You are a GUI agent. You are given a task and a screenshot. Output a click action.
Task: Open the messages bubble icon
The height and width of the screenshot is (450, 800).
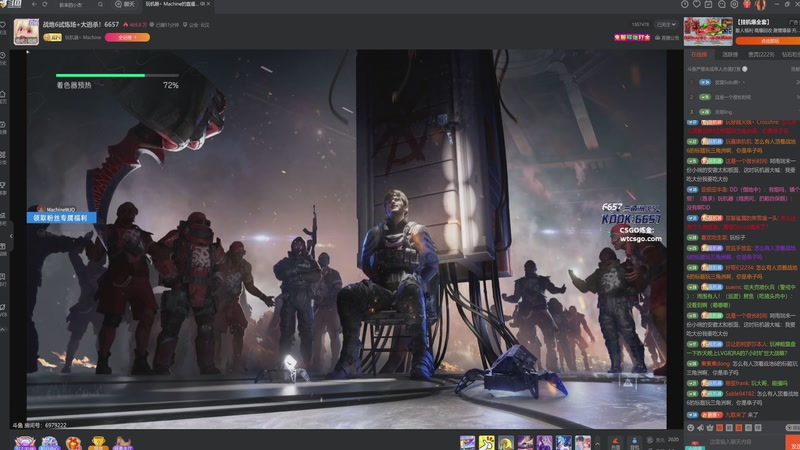pos(721,4)
